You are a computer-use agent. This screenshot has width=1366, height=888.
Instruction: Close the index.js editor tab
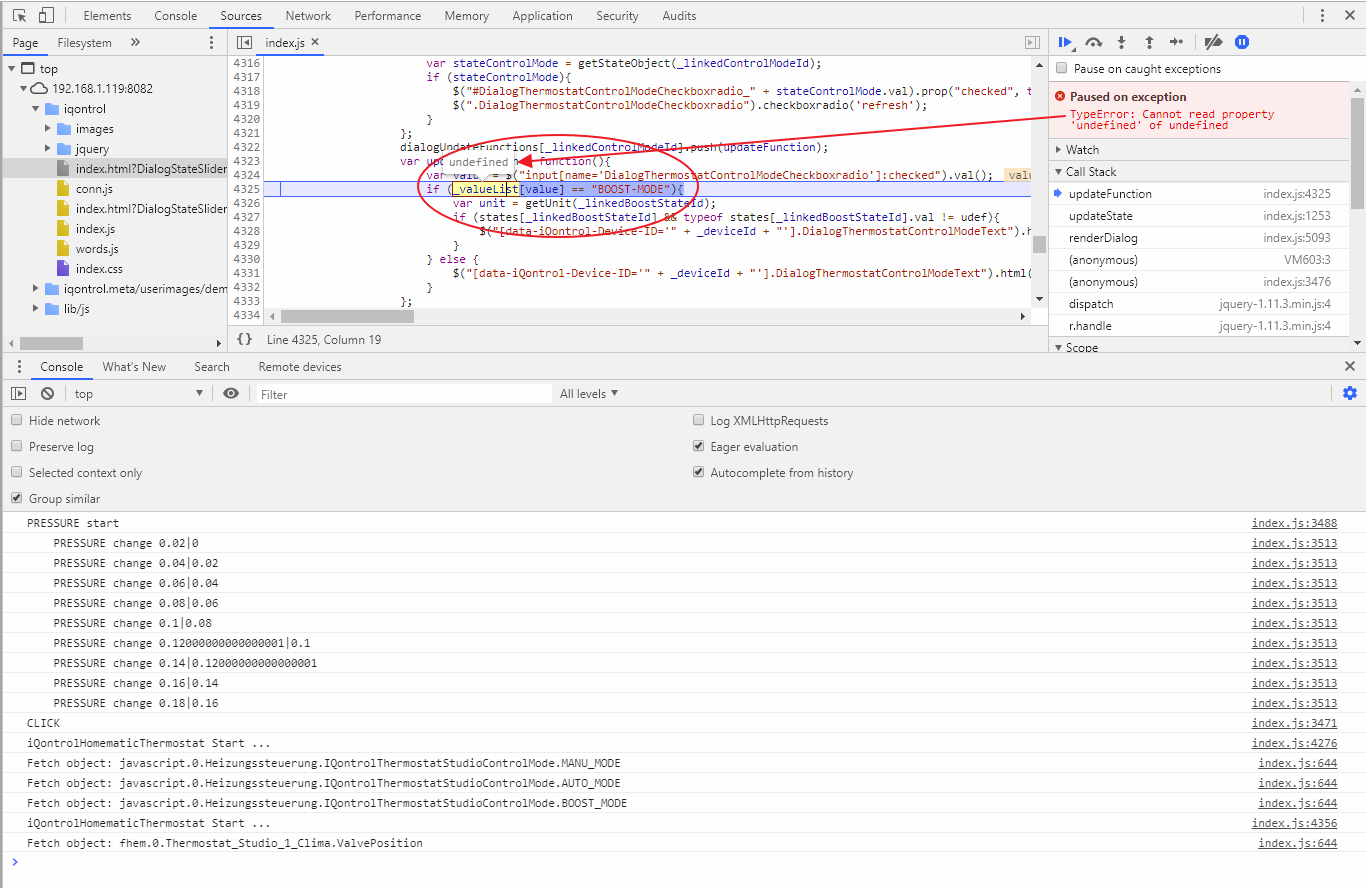tap(315, 42)
